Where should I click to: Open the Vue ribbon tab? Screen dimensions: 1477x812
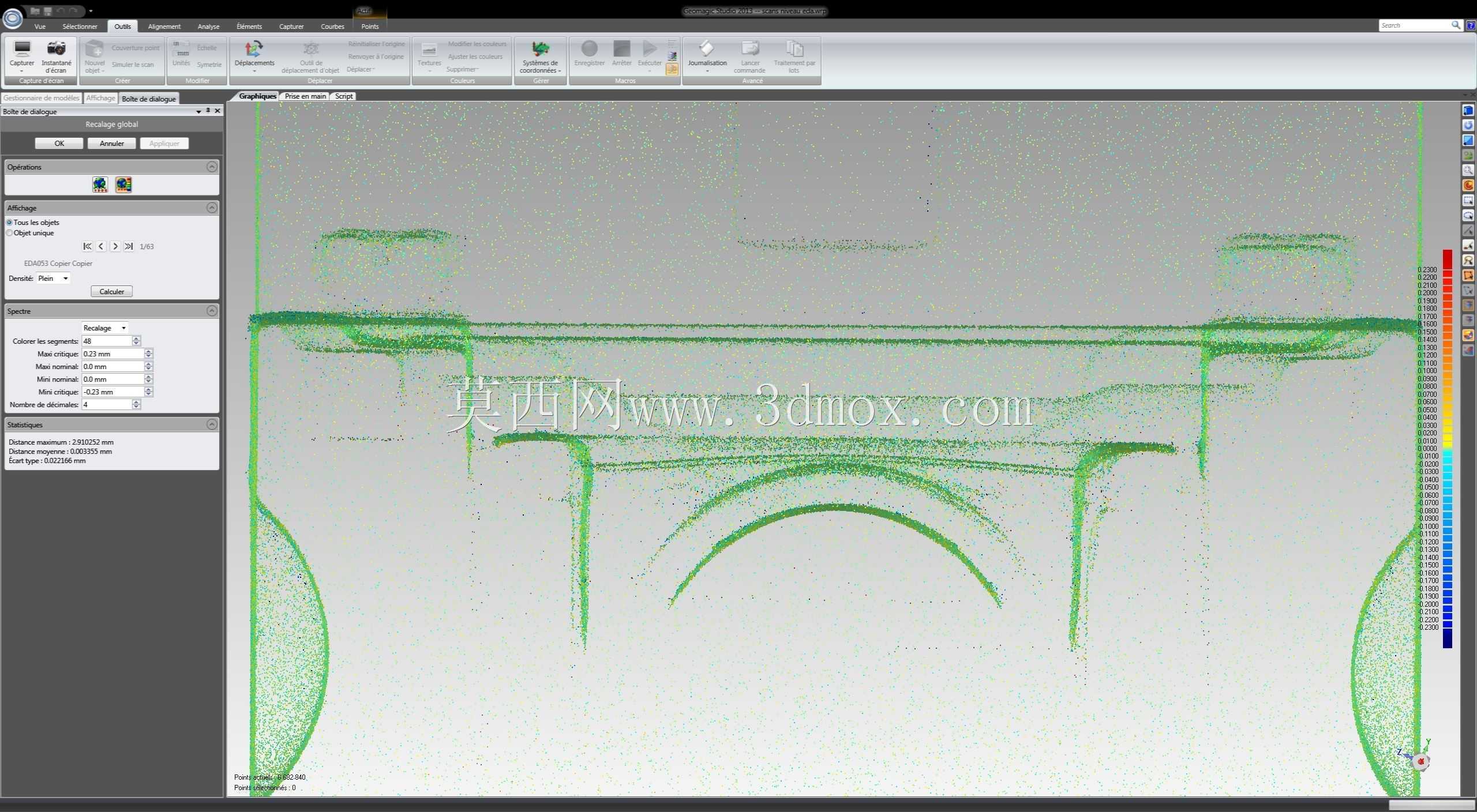click(x=40, y=27)
